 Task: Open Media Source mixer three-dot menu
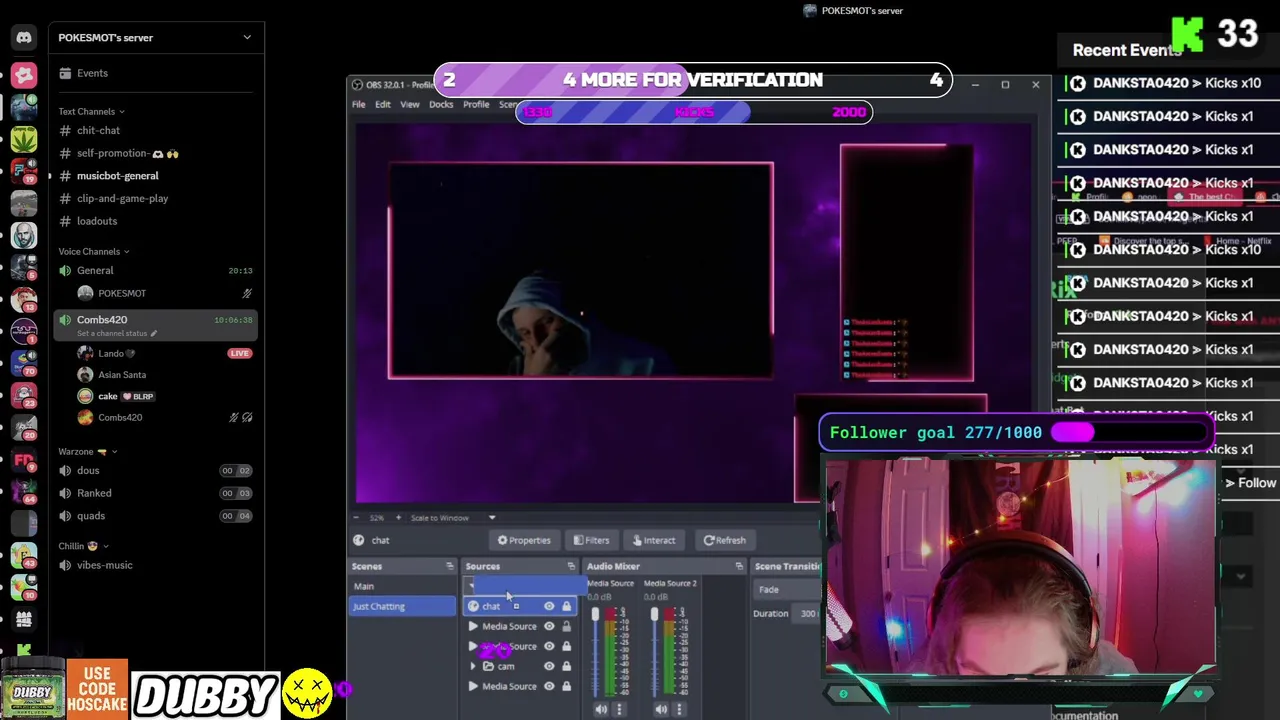(x=619, y=709)
